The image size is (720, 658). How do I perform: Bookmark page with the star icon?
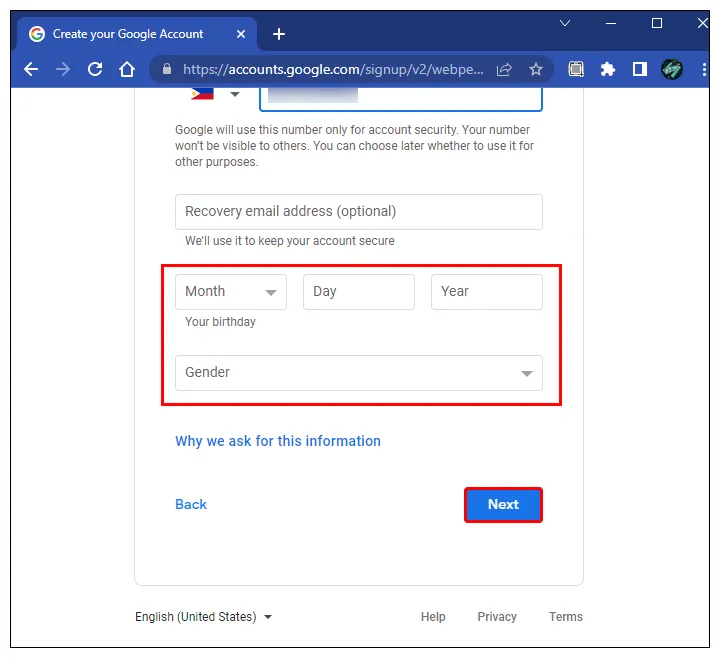coord(536,69)
